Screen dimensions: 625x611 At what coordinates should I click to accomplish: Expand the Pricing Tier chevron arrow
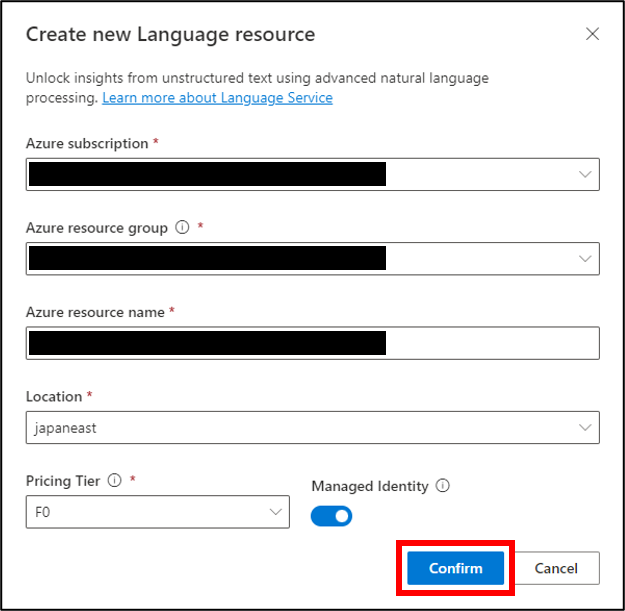pos(275,512)
